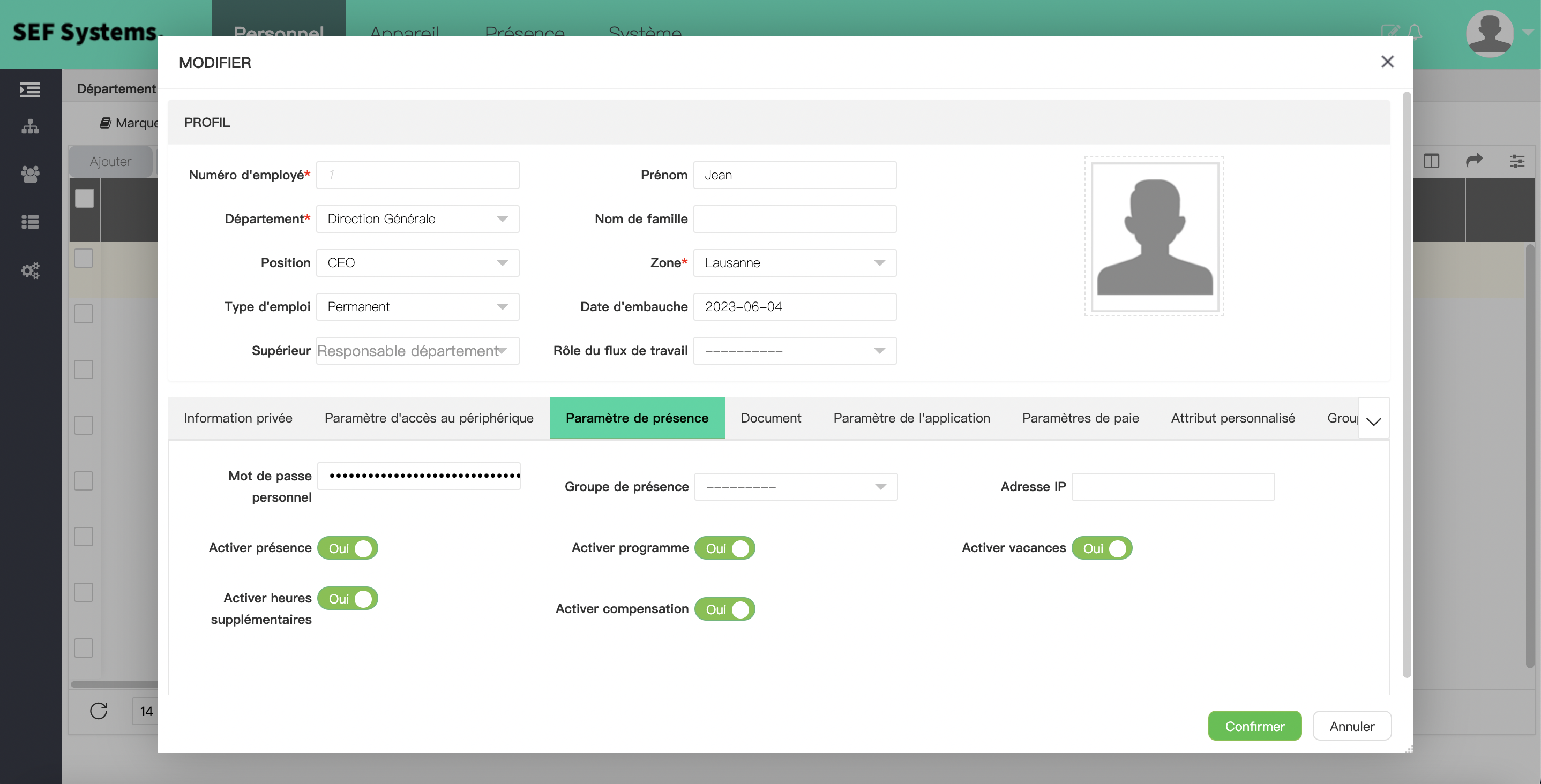
Task: Disable the Activer vacances switch
Action: (x=1101, y=548)
